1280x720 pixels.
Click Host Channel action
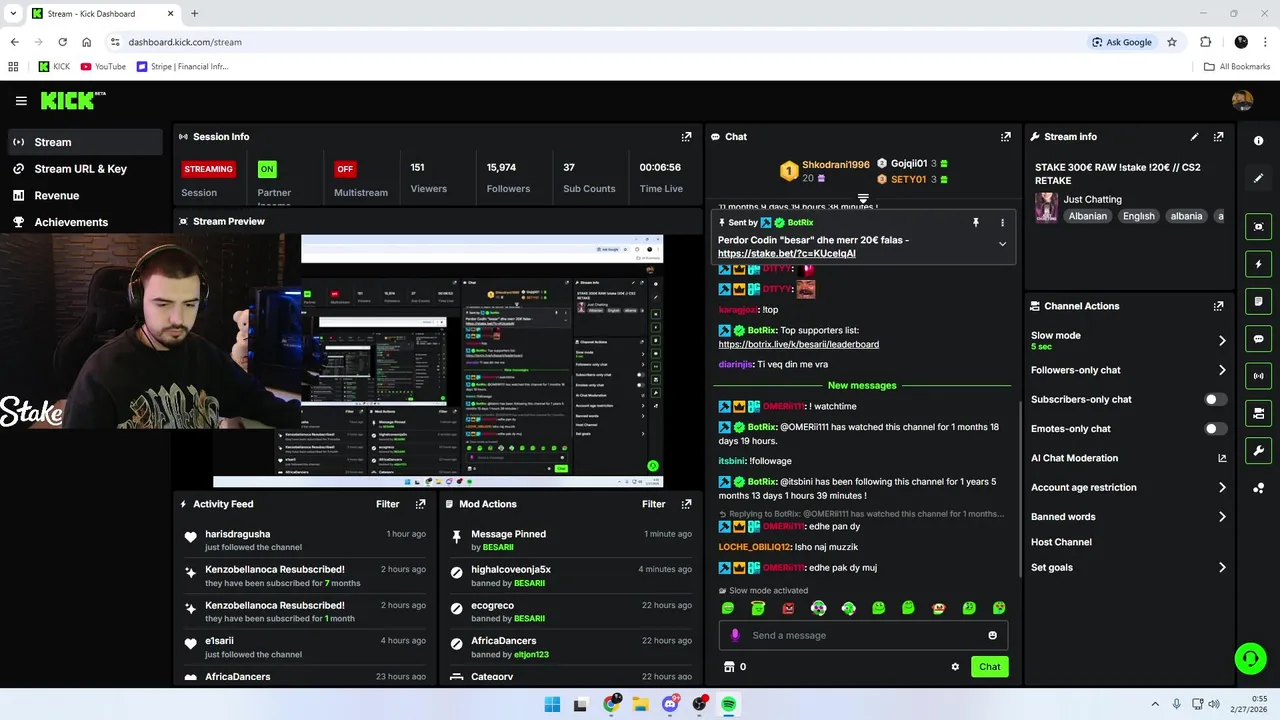tap(1061, 542)
